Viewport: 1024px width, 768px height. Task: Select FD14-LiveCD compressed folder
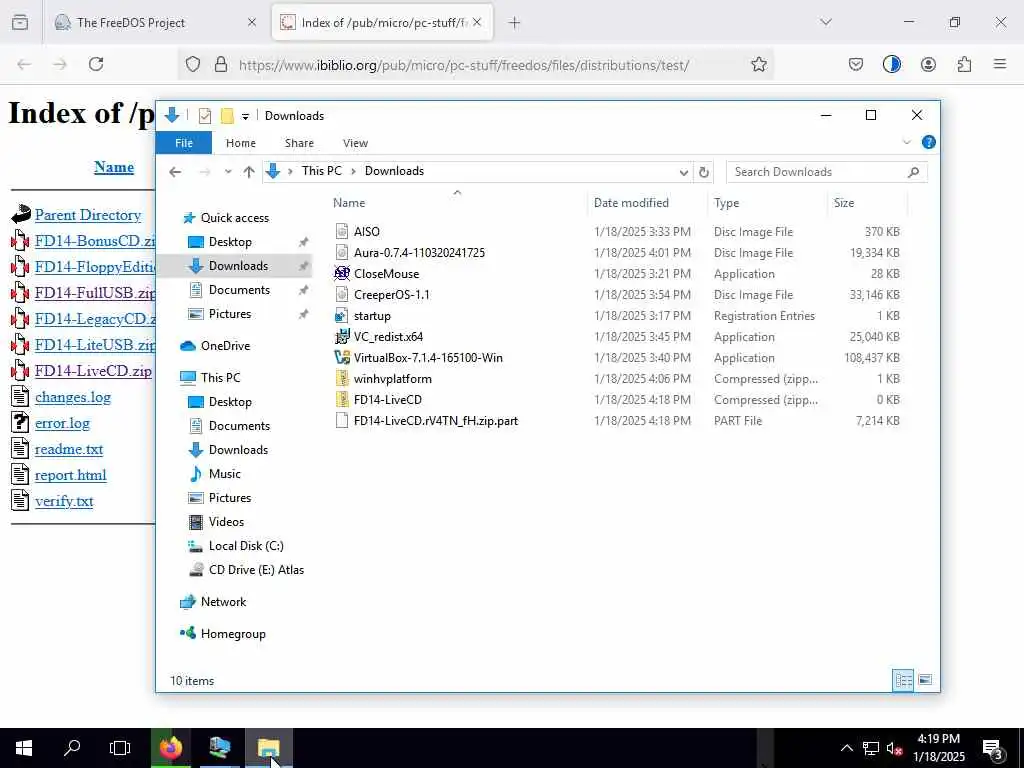pyautogui.click(x=387, y=400)
